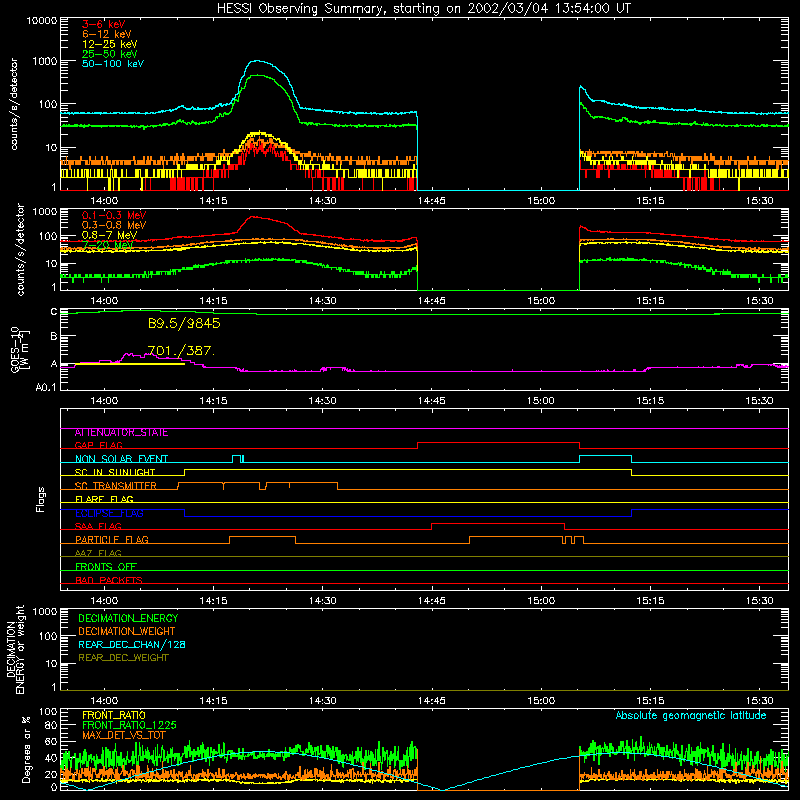Image resolution: width=800 pixels, height=800 pixels.
Task: Select the ATTENUATOR_STATE flag label
Action: (x=121, y=433)
